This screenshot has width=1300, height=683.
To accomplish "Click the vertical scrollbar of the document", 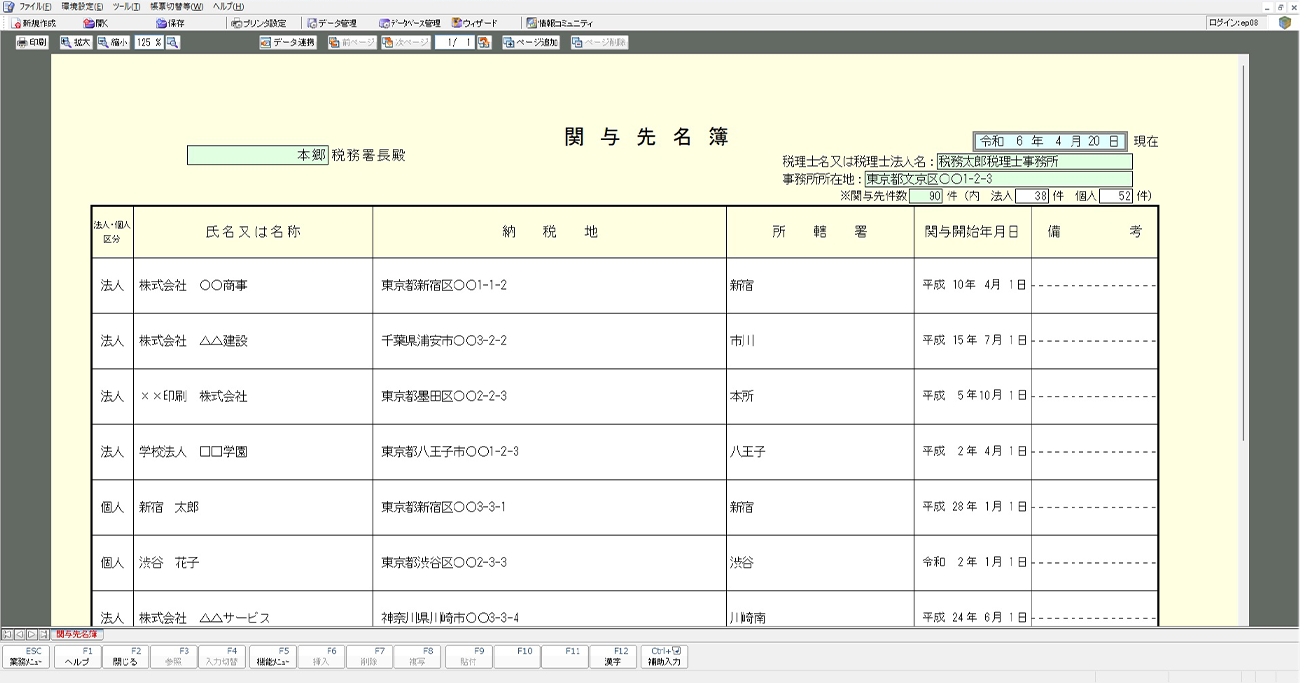I will click(1244, 250).
